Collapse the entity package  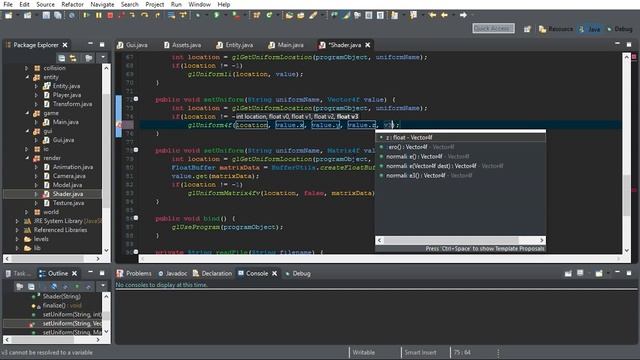coord(27,77)
